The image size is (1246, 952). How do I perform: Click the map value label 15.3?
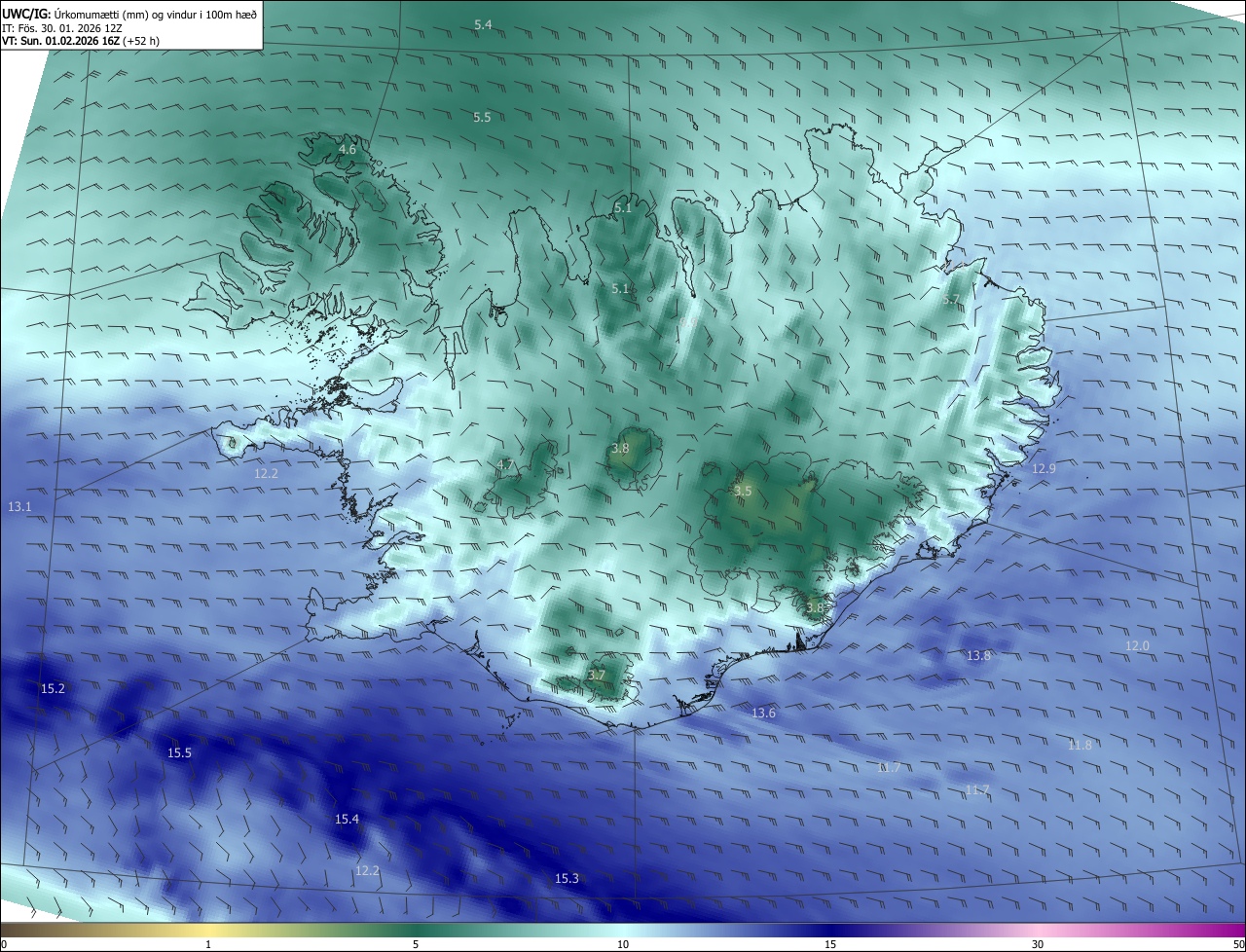[x=567, y=879]
